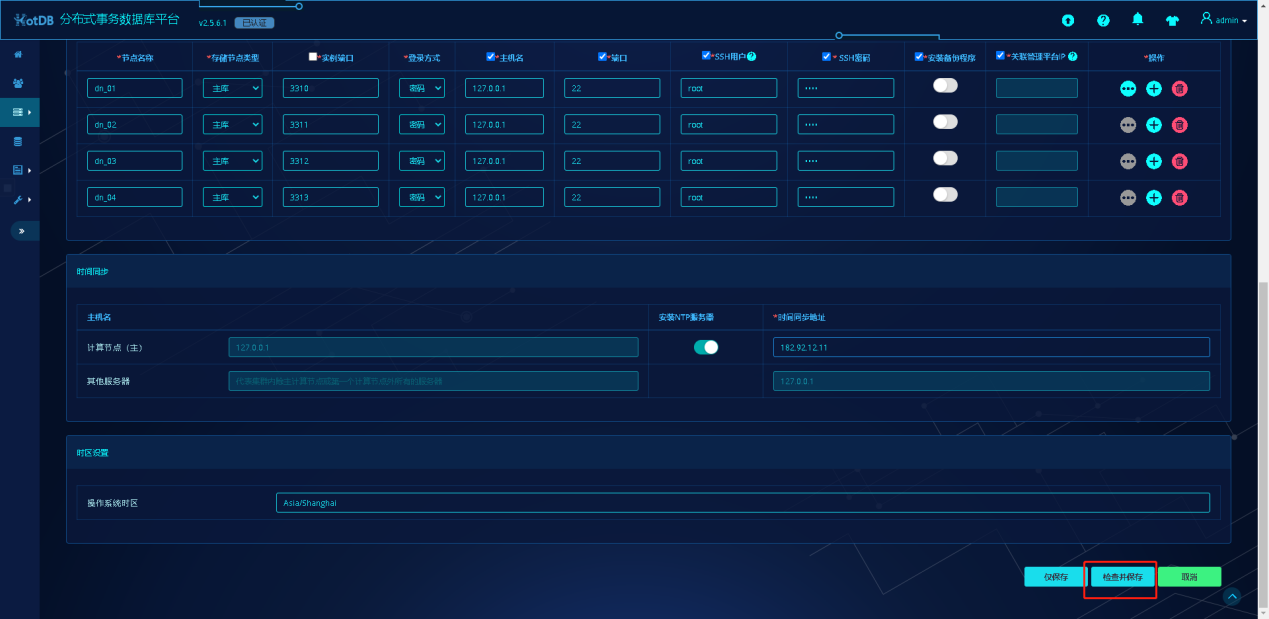Click the time sync address field 182.92.12.11
1269x619 pixels.
click(x=991, y=347)
